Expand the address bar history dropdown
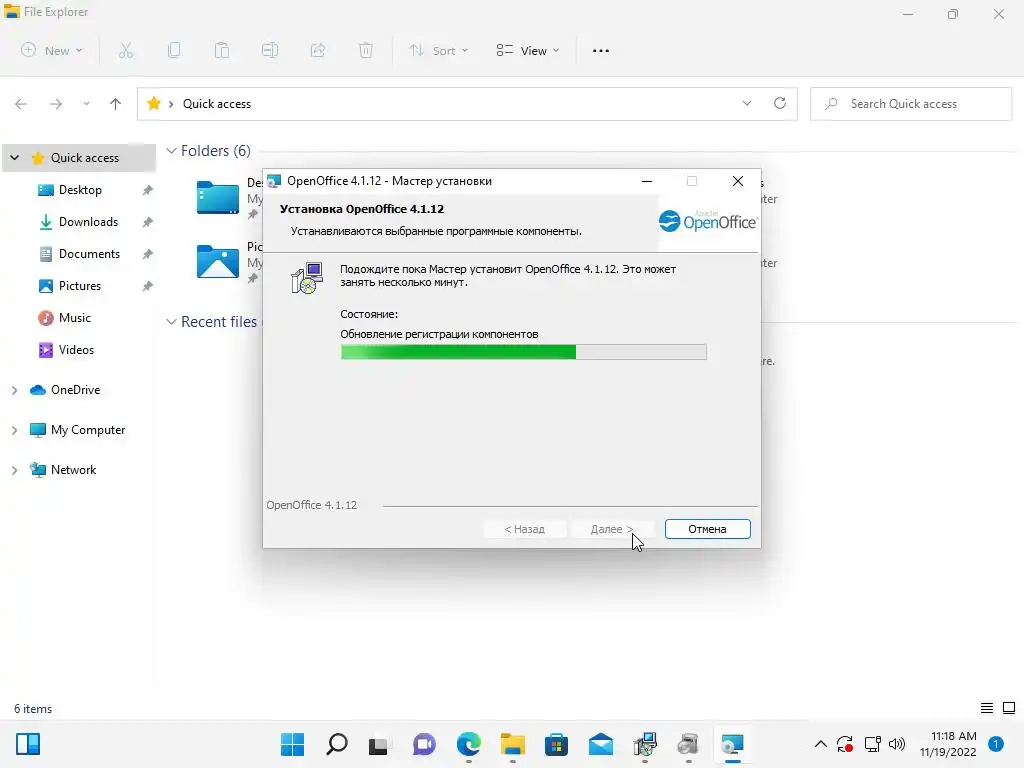Image resolution: width=1024 pixels, height=768 pixels. coord(746,103)
